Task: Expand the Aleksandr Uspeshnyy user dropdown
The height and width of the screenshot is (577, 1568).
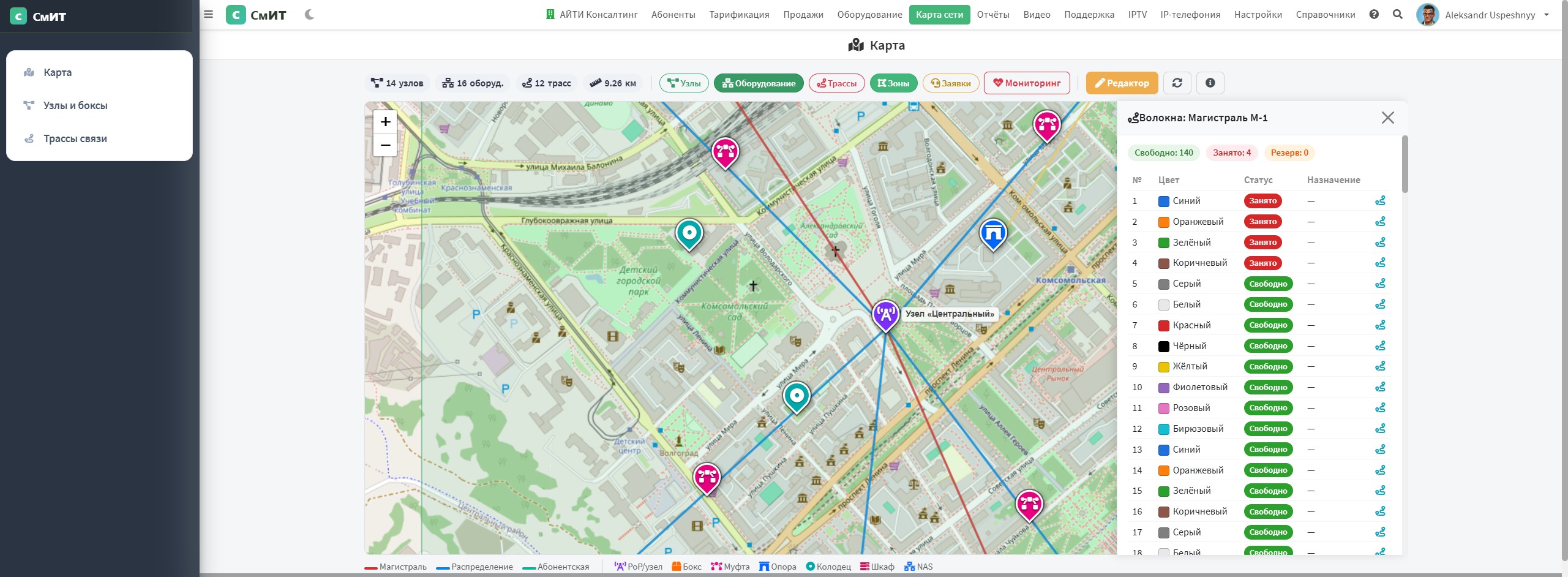Action: (1547, 15)
